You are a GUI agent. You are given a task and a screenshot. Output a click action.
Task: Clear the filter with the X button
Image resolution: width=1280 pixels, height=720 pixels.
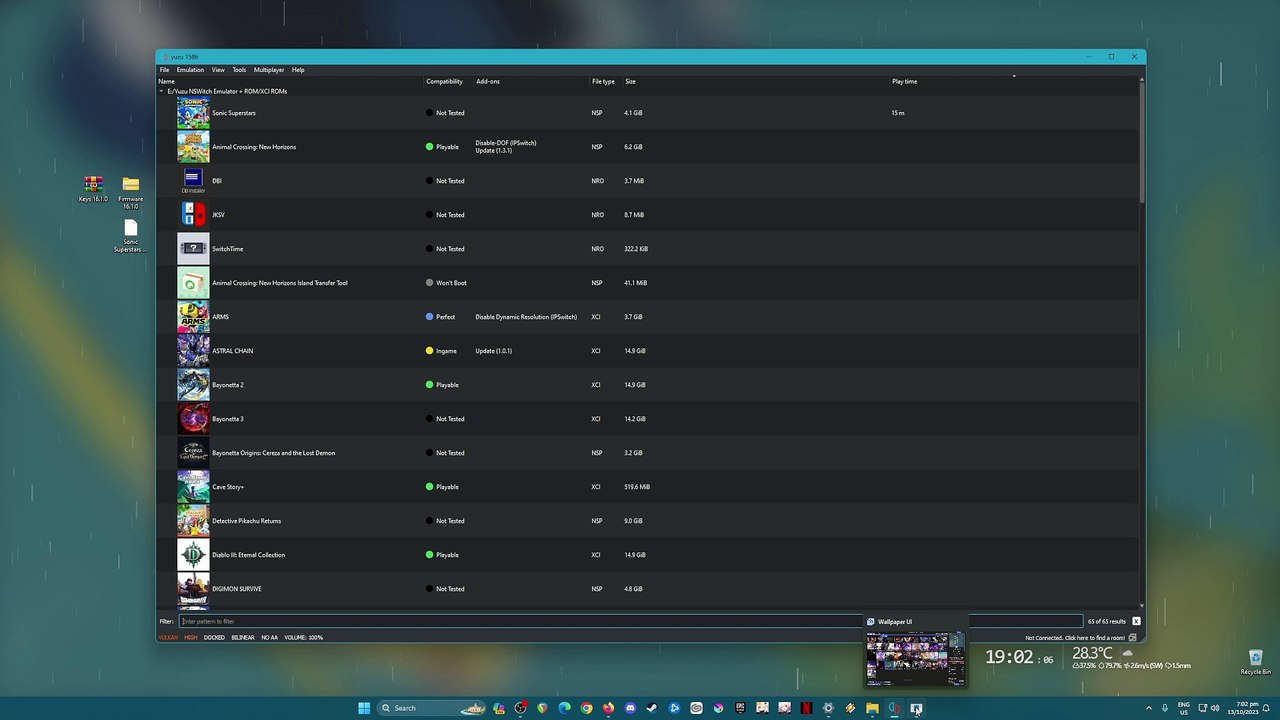click(x=1136, y=621)
